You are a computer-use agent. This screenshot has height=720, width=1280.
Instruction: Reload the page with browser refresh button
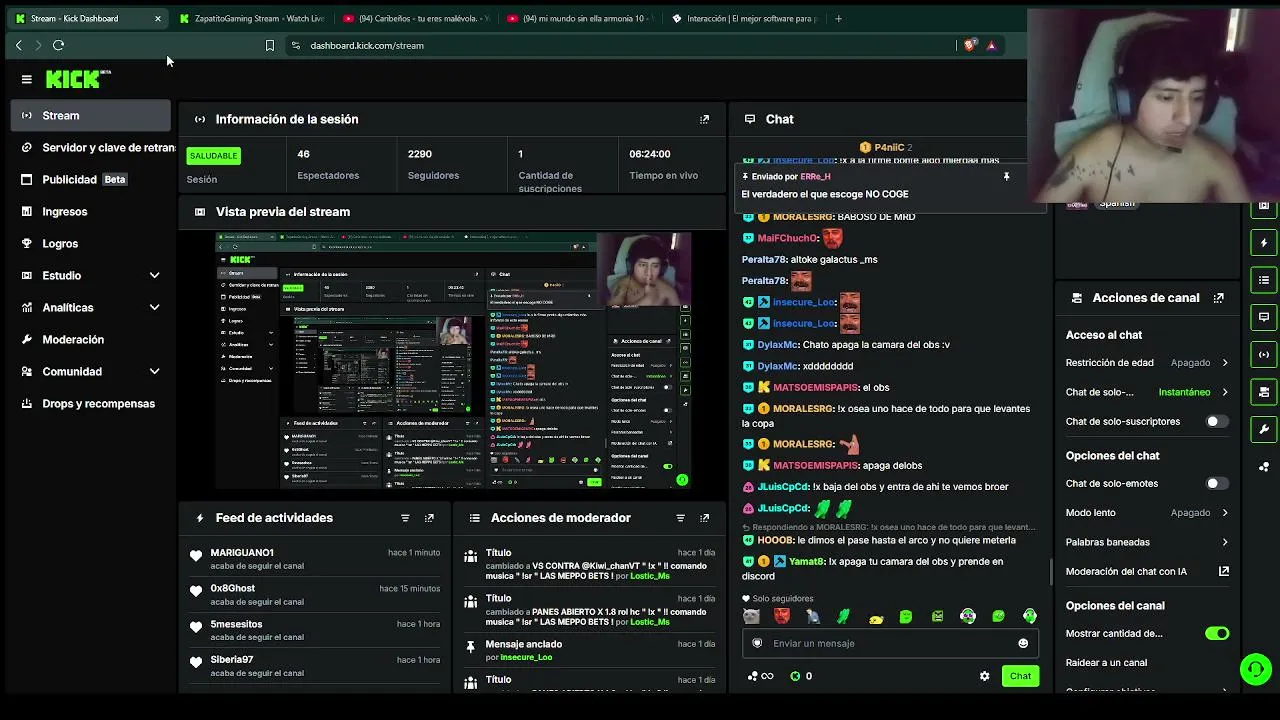coord(59,45)
